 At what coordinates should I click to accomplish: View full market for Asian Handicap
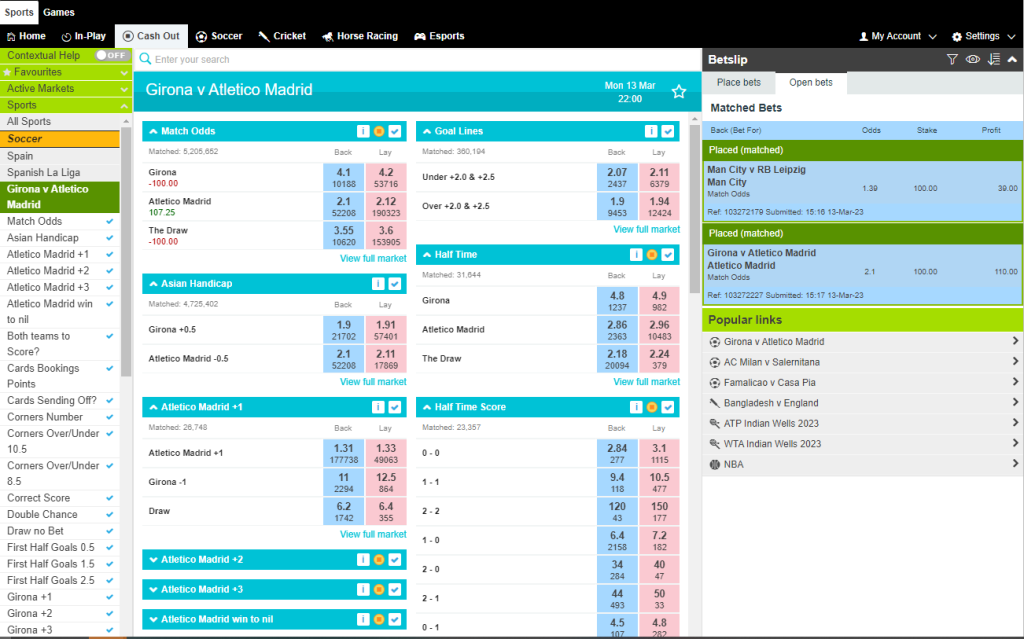pyautogui.click(x=373, y=382)
